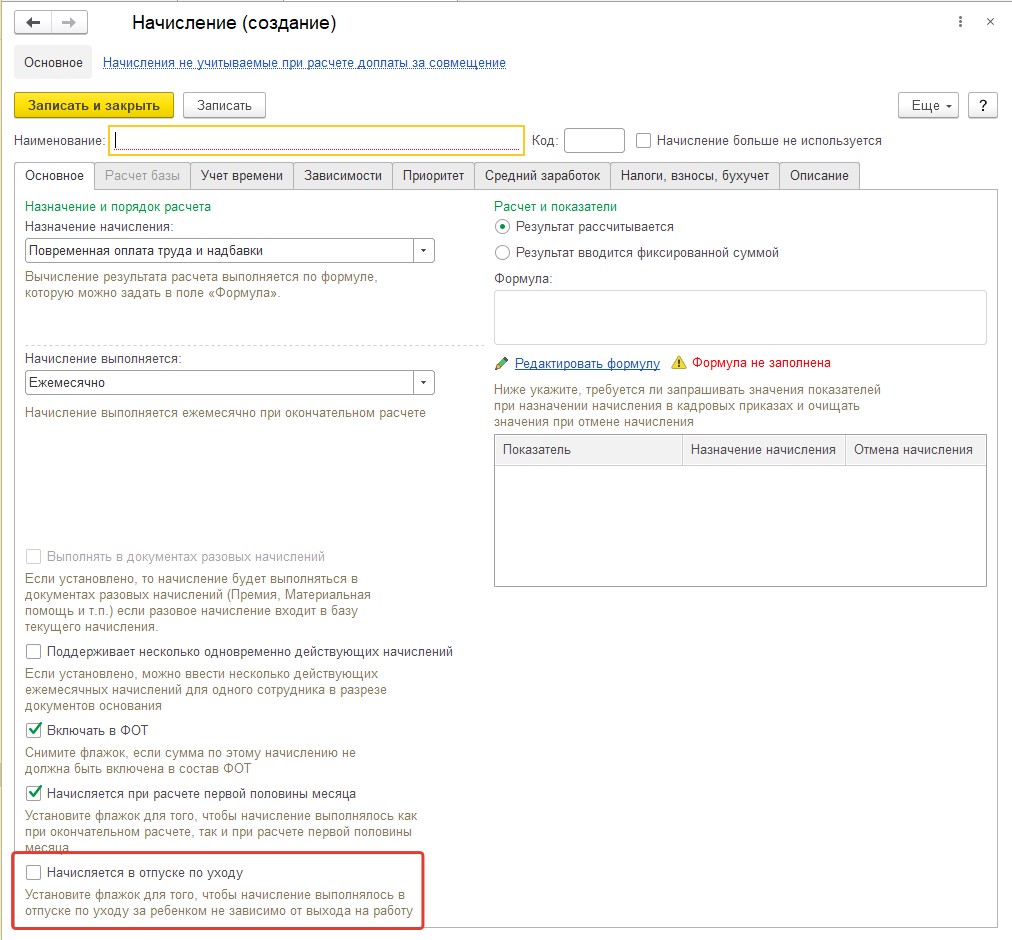The height and width of the screenshot is (940, 1012).
Task: Click the Ежемесячно value field
Action: (219, 382)
